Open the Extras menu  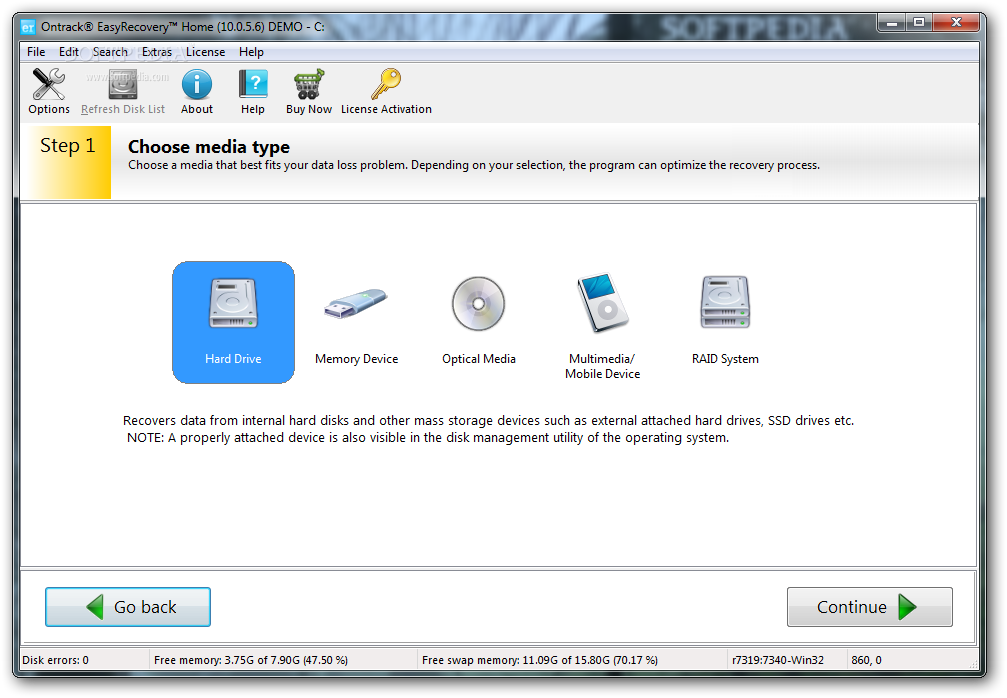(157, 52)
